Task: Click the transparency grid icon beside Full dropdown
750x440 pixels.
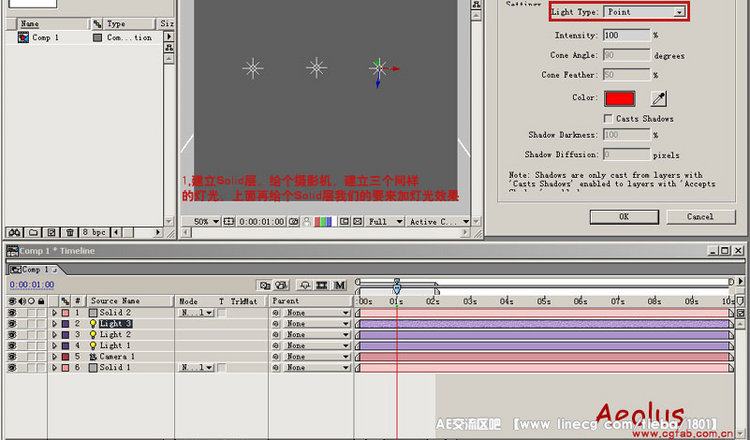Action: 357,221
